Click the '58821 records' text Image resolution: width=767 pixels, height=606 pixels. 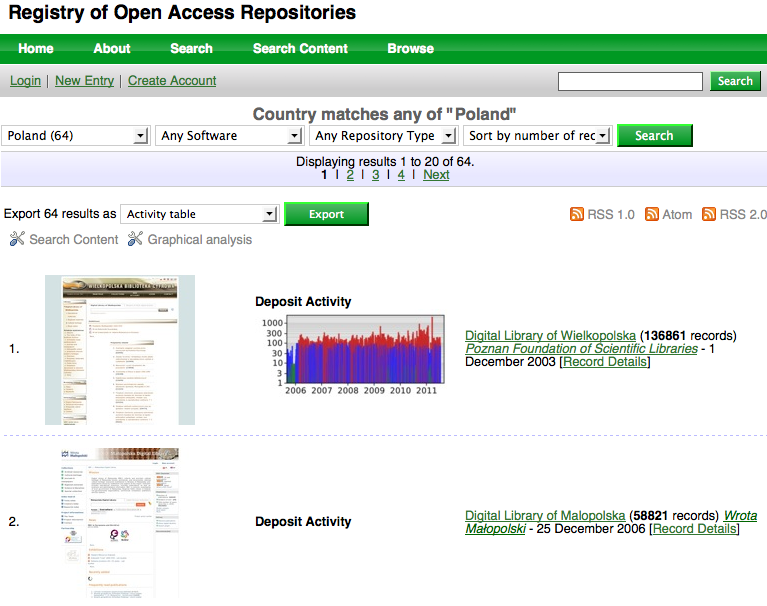(x=674, y=516)
